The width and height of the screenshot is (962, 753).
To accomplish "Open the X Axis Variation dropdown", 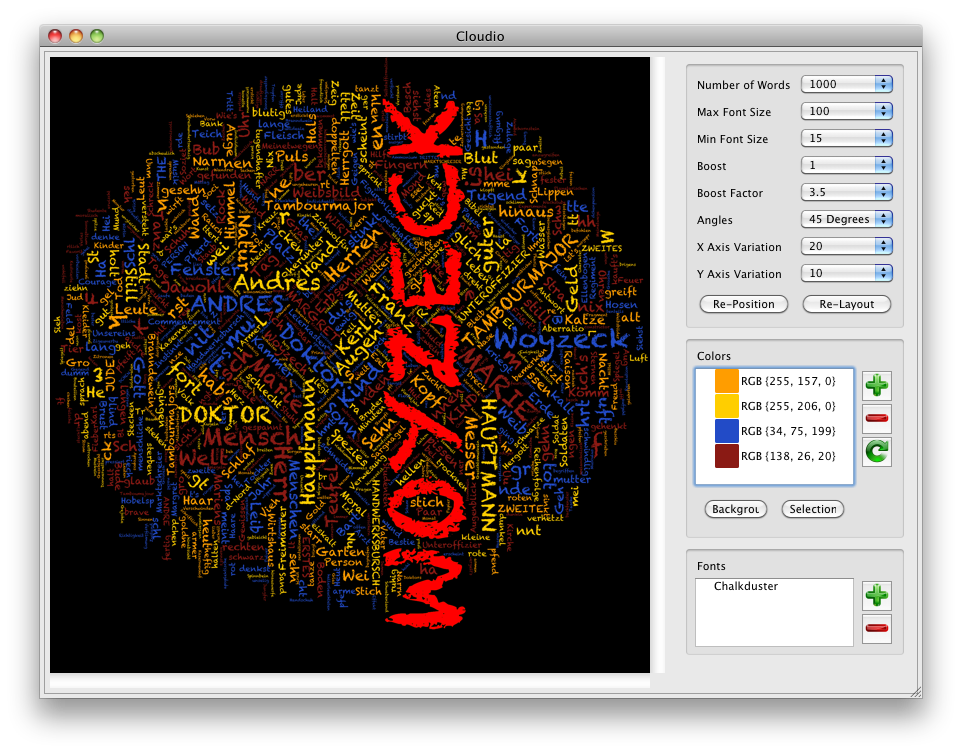I will [846, 246].
